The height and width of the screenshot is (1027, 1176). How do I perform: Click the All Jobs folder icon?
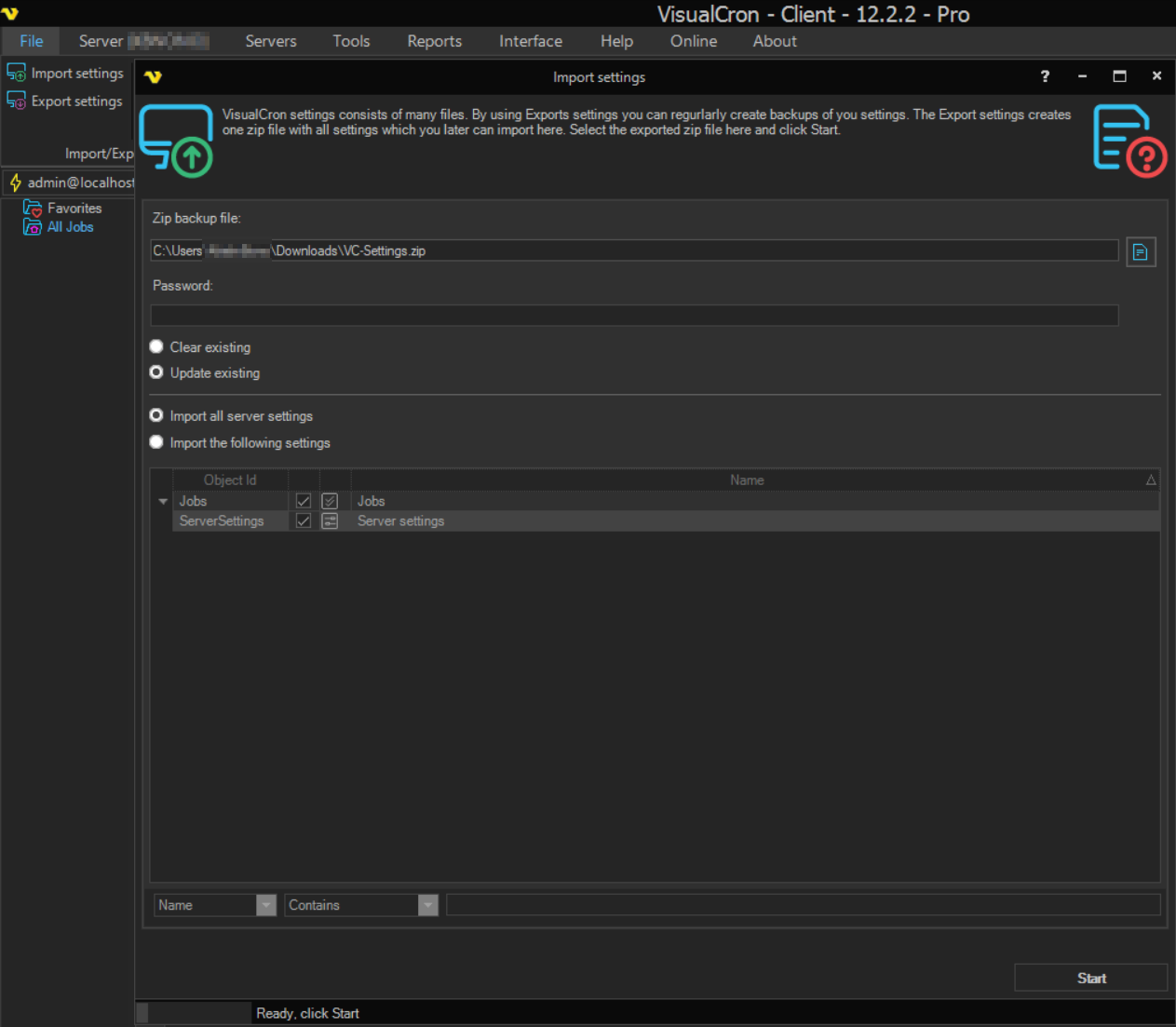click(33, 227)
